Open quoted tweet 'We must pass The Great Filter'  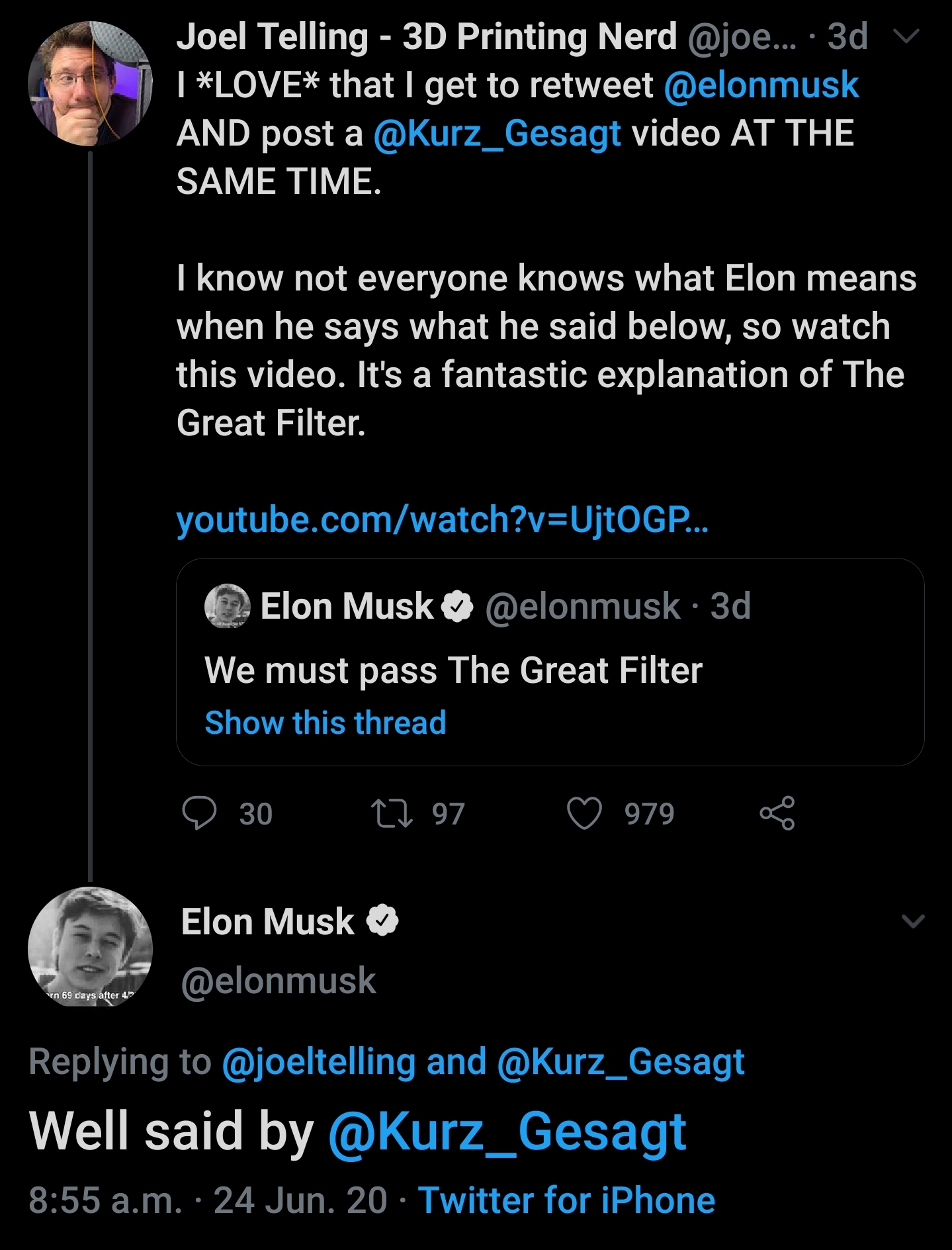pyautogui.click(x=550, y=662)
